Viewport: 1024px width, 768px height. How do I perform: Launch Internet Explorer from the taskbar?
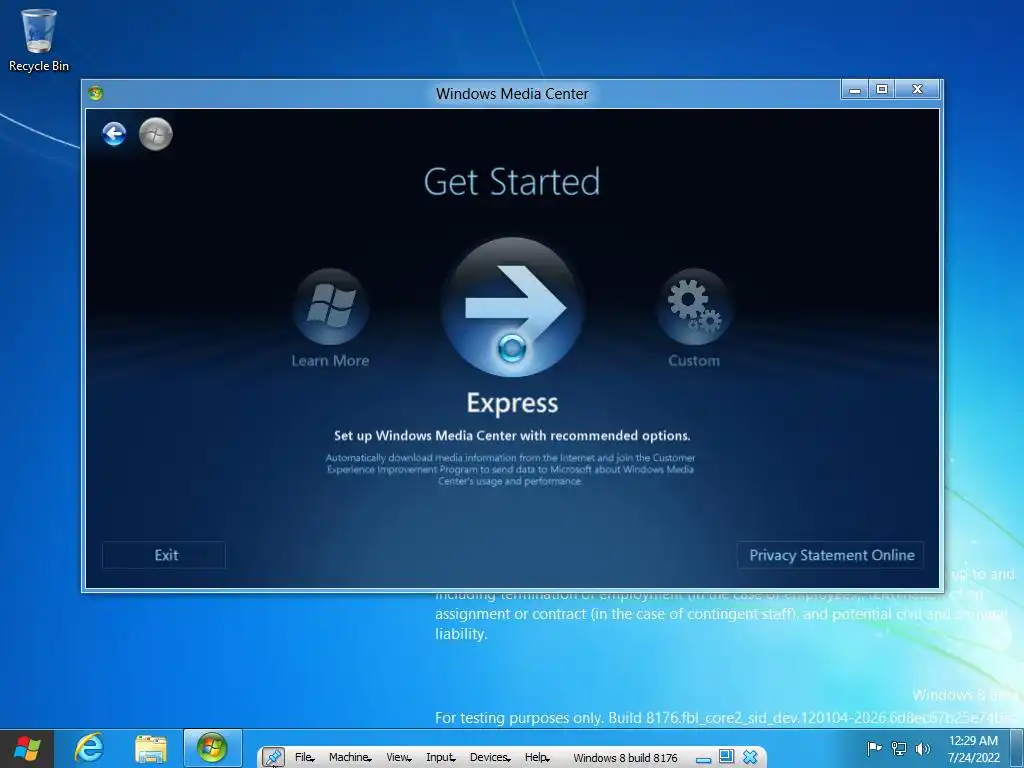point(88,748)
